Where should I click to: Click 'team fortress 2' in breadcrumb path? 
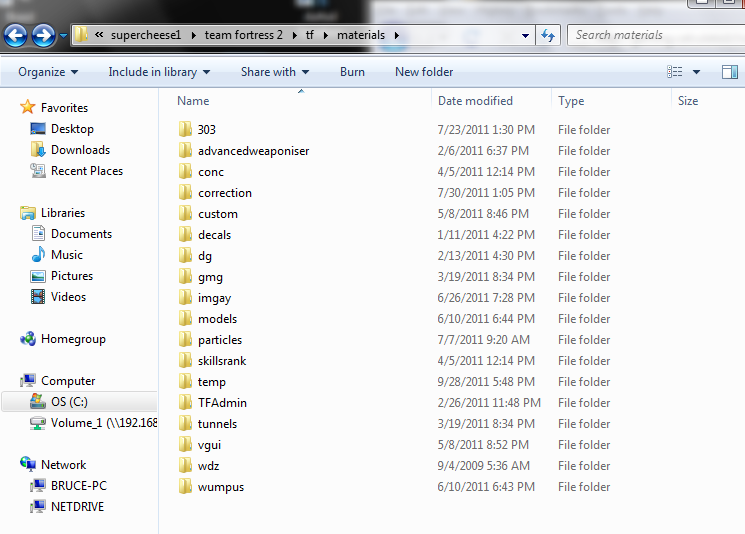click(x=243, y=35)
